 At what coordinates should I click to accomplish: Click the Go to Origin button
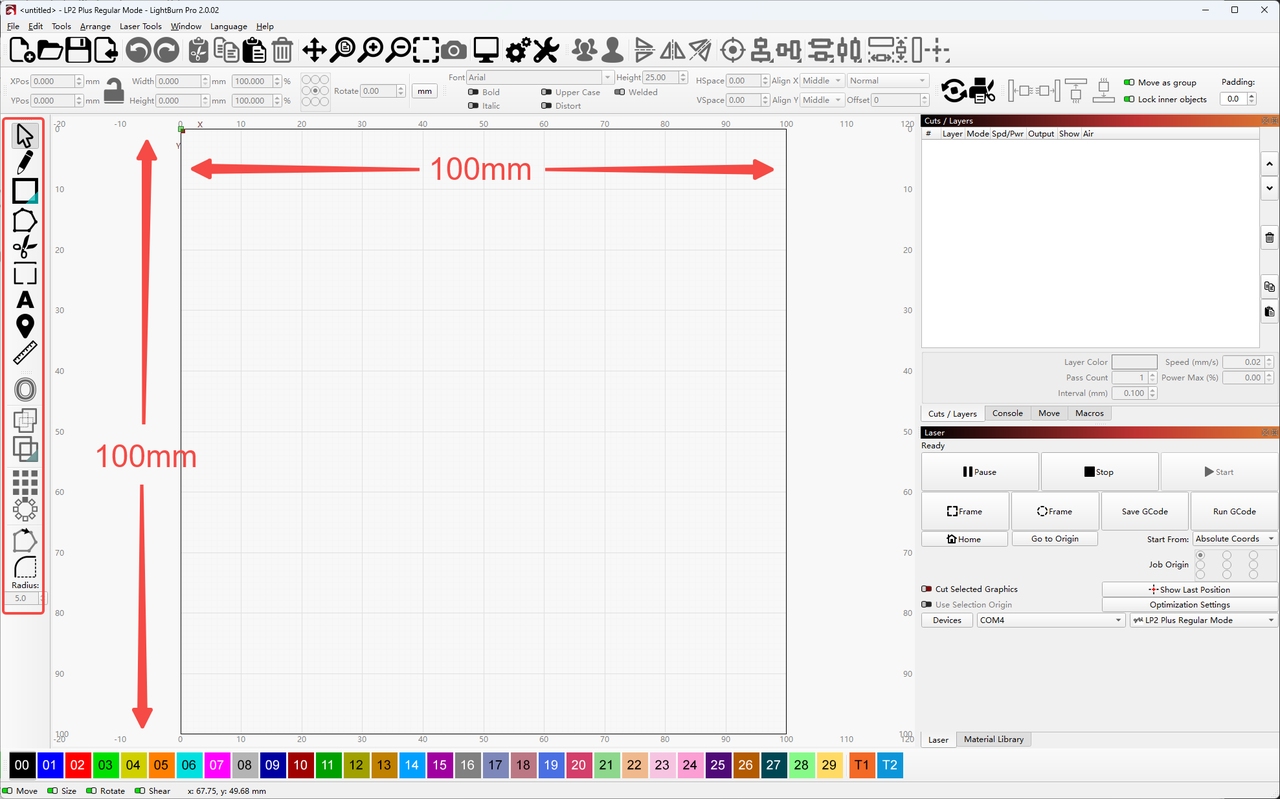1054,539
